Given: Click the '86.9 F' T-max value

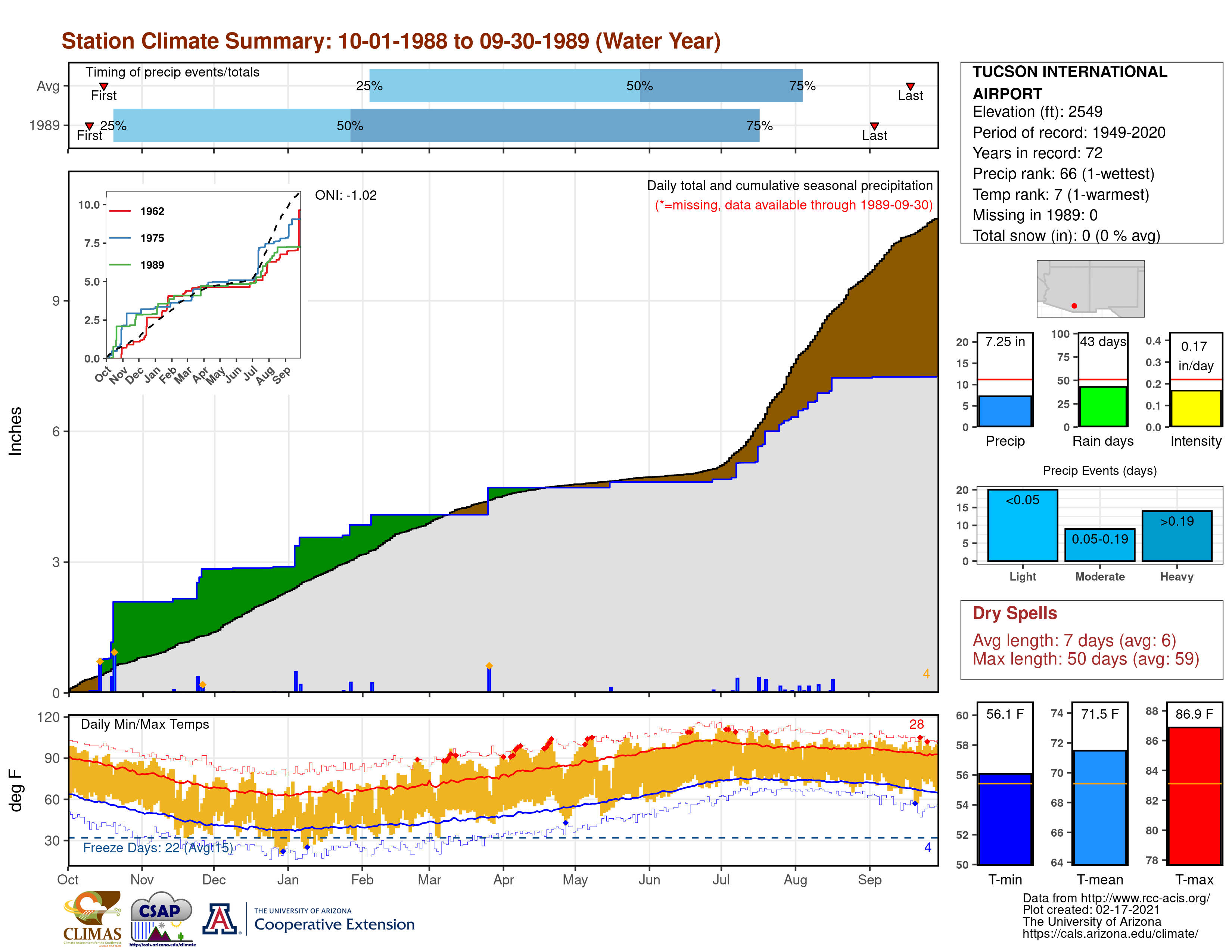Looking at the screenshot, I should pos(1194,714).
